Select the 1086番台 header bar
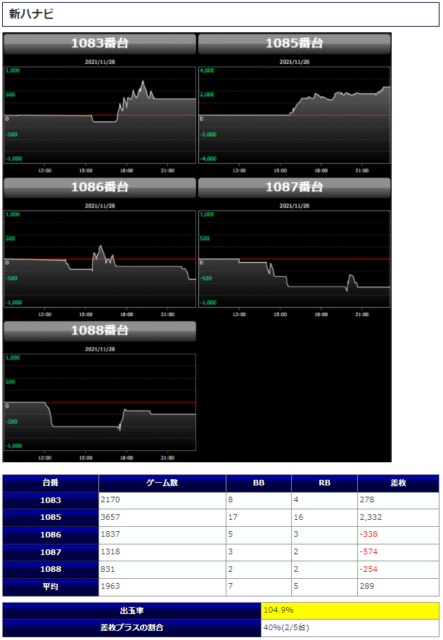 (100, 187)
